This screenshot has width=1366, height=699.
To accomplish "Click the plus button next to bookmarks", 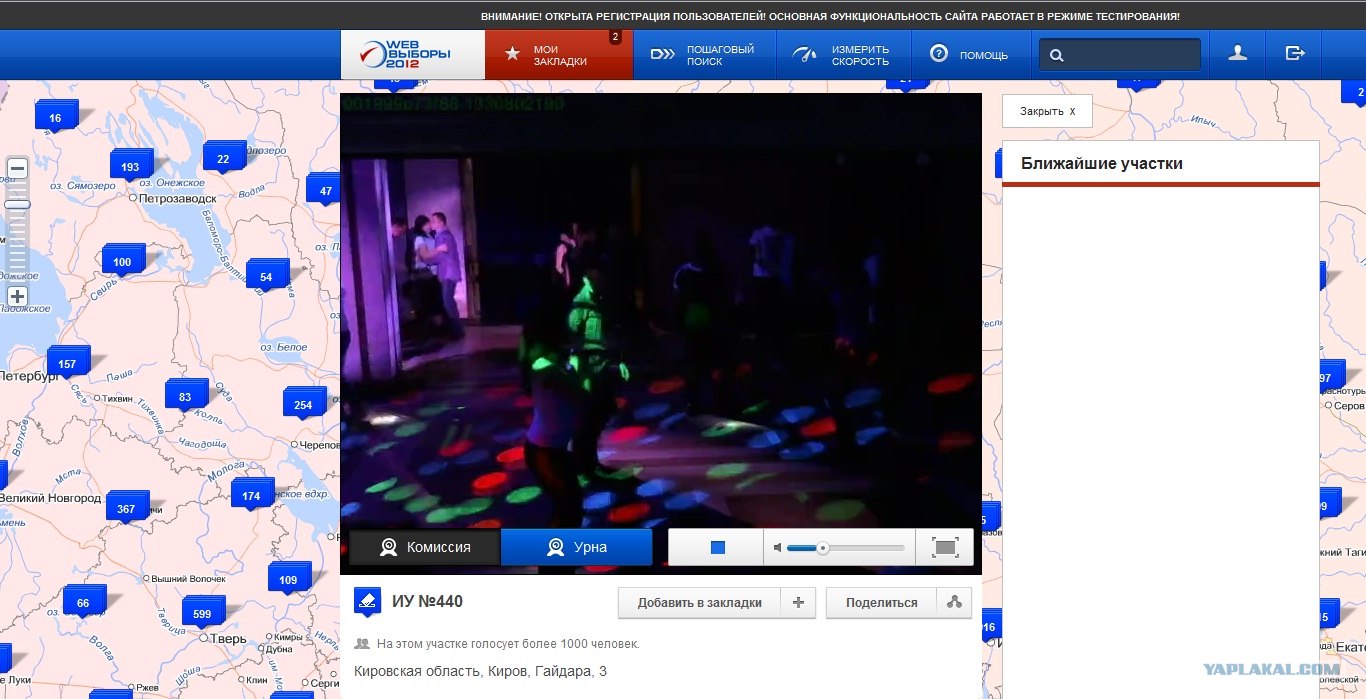I will 799,603.
